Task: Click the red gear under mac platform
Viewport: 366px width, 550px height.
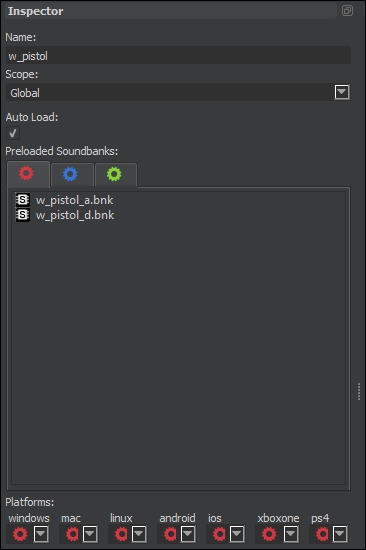Action: [x=72, y=534]
